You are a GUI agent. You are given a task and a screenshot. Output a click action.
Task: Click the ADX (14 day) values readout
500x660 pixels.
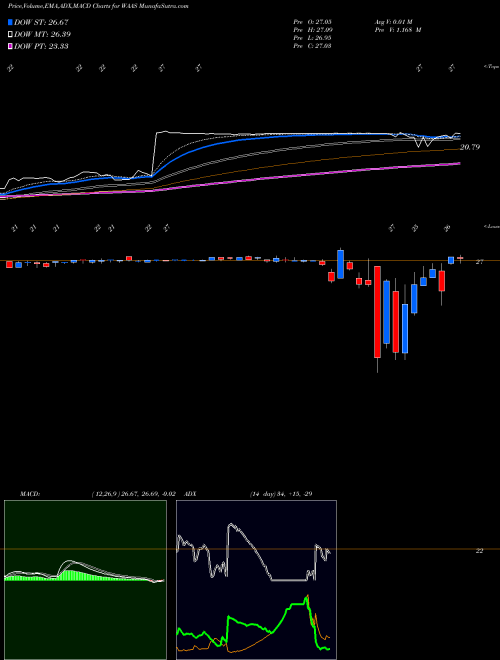[x=281, y=494]
